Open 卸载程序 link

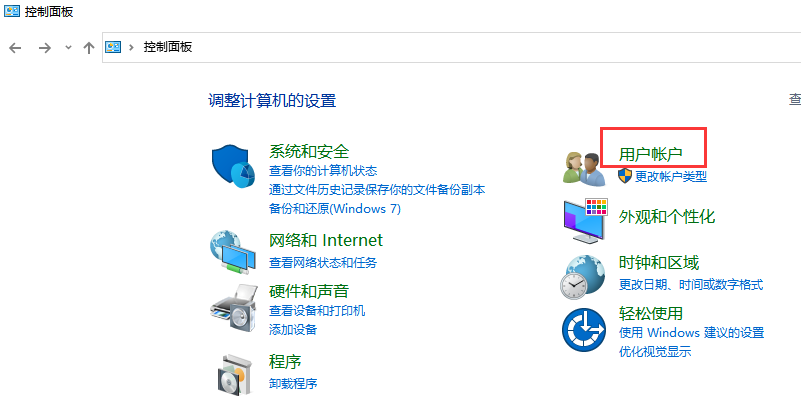(x=293, y=383)
